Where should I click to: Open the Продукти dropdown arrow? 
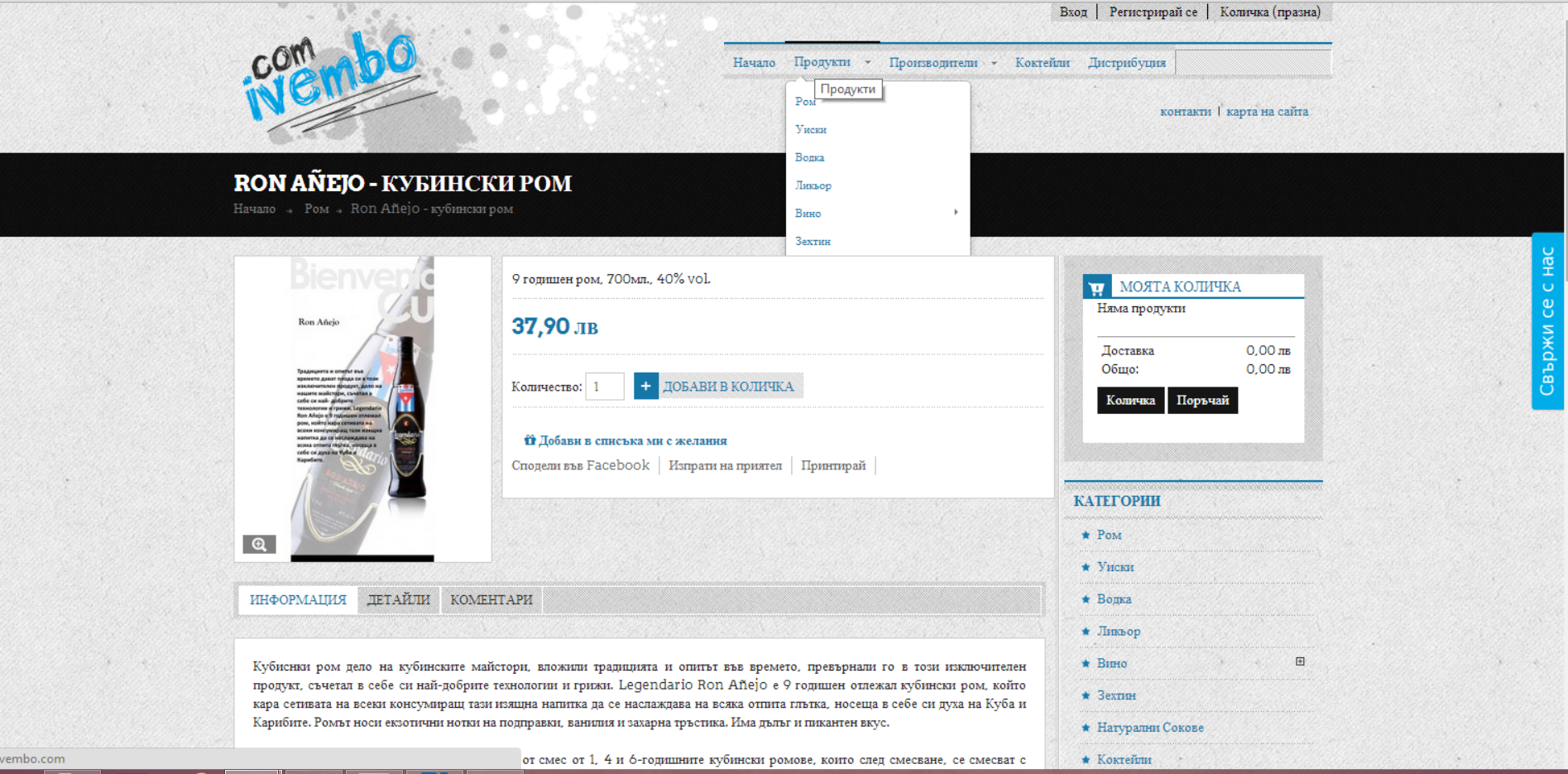867,62
